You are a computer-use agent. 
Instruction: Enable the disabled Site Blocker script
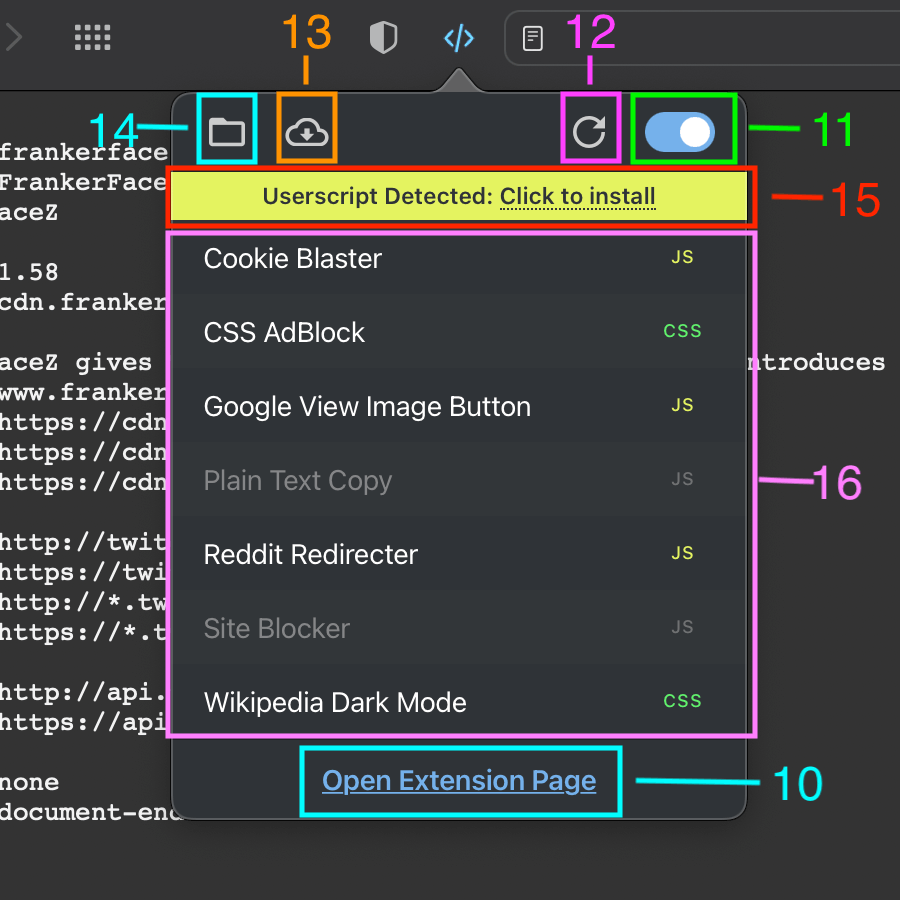tap(459, 628)
